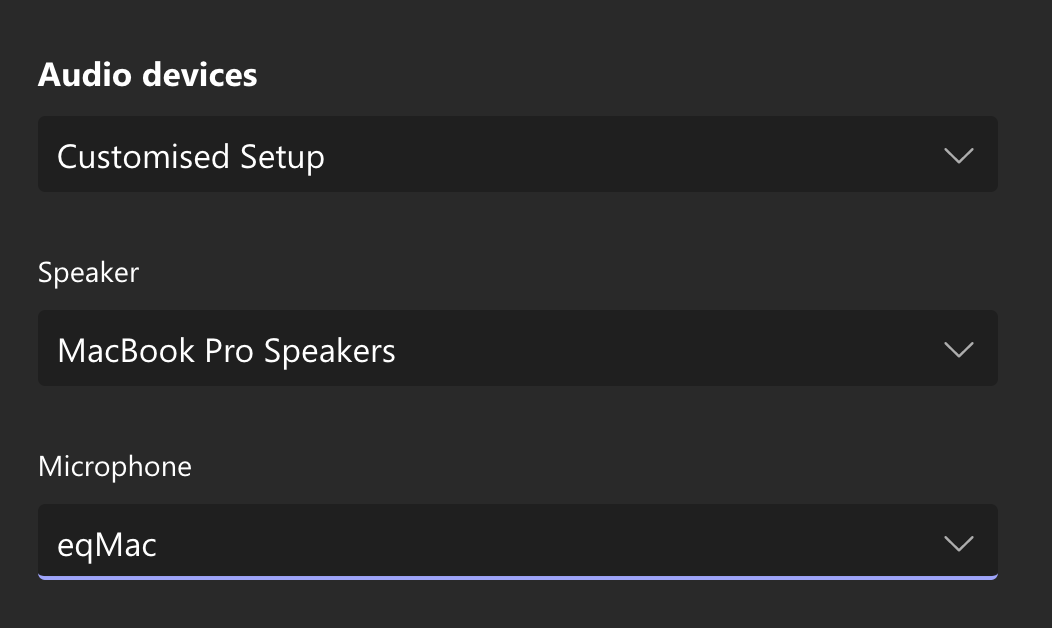The image size is (1052, 628).
Task: Open the Audio devices dropdown
Action: click(x=517, y=155)
